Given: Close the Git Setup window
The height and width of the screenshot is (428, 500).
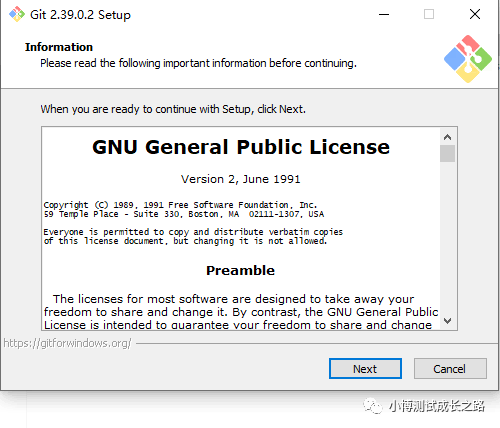Looking at the screenshot, I should (475, 14).
